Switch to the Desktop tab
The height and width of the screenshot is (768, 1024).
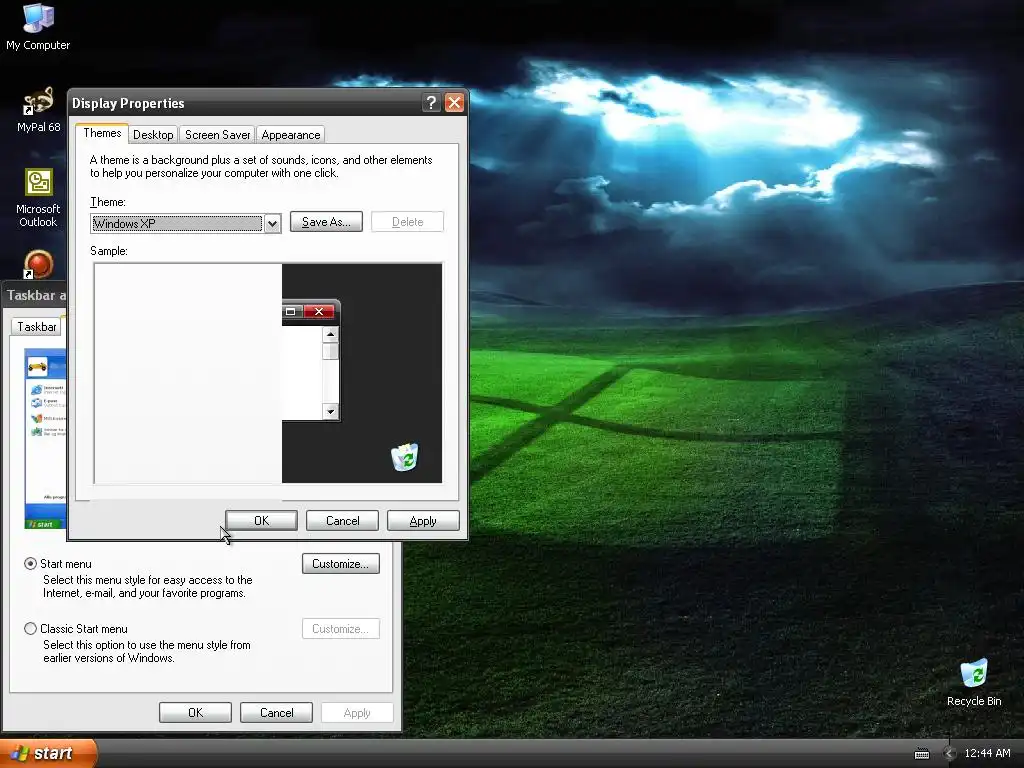(153, 135)
